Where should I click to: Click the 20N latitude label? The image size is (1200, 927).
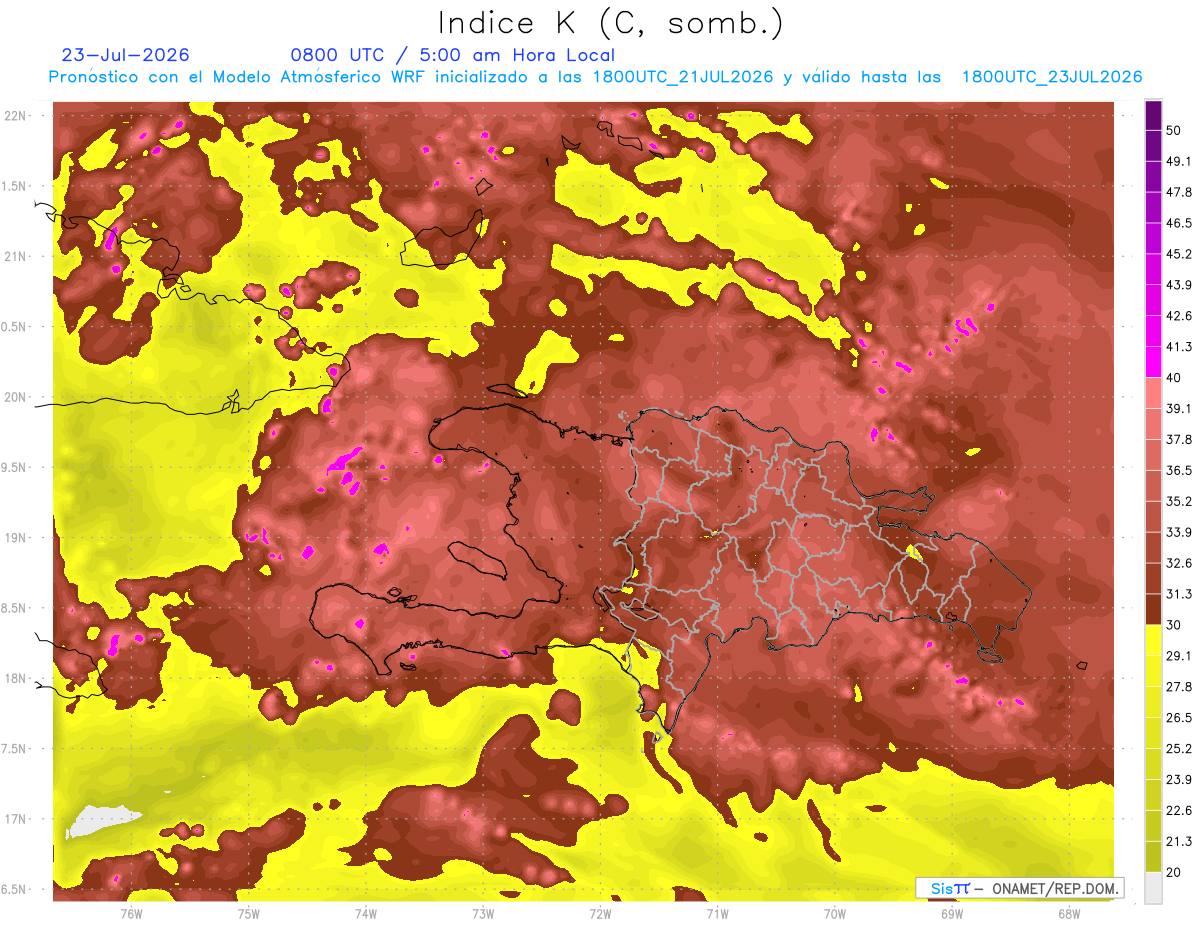pos(17,398)
